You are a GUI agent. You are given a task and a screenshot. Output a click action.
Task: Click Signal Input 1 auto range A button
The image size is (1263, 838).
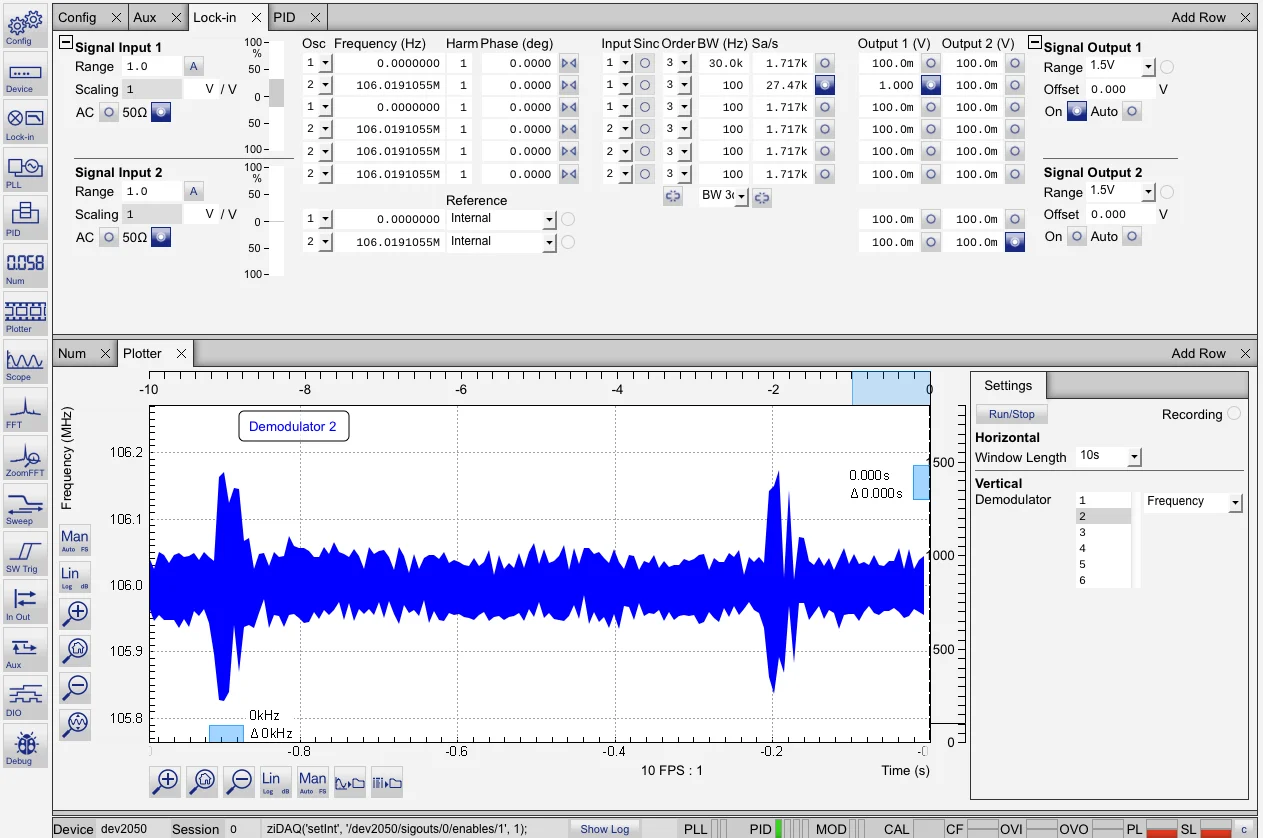click(195, 67)
